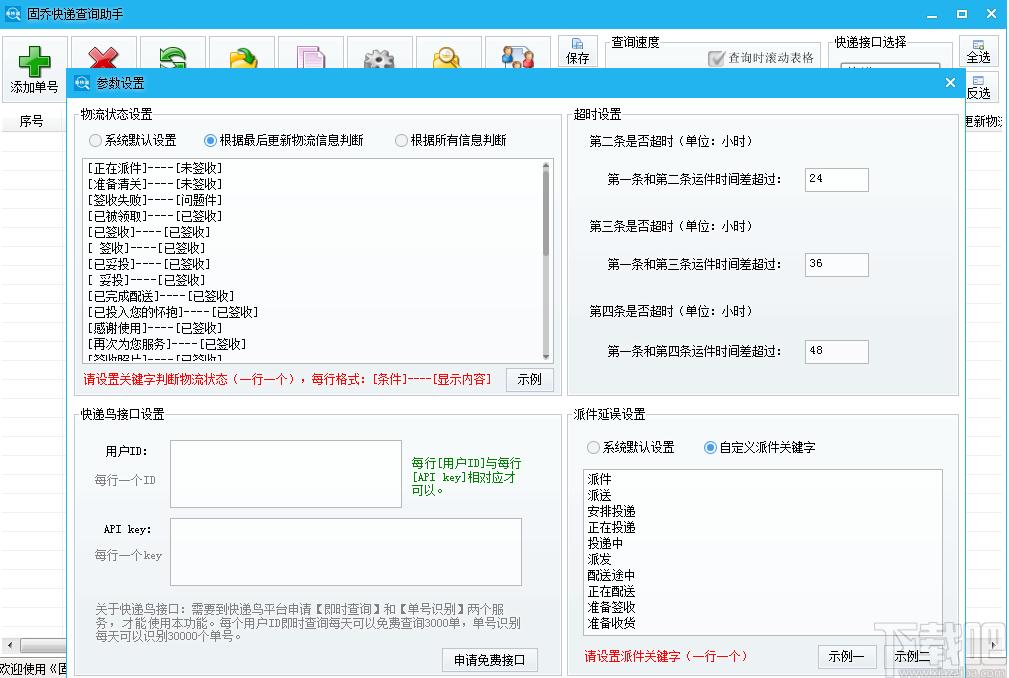Maximize the 固乔快递查询助手 window
This screenshot has height=678, width=1009.
point(961,14)
